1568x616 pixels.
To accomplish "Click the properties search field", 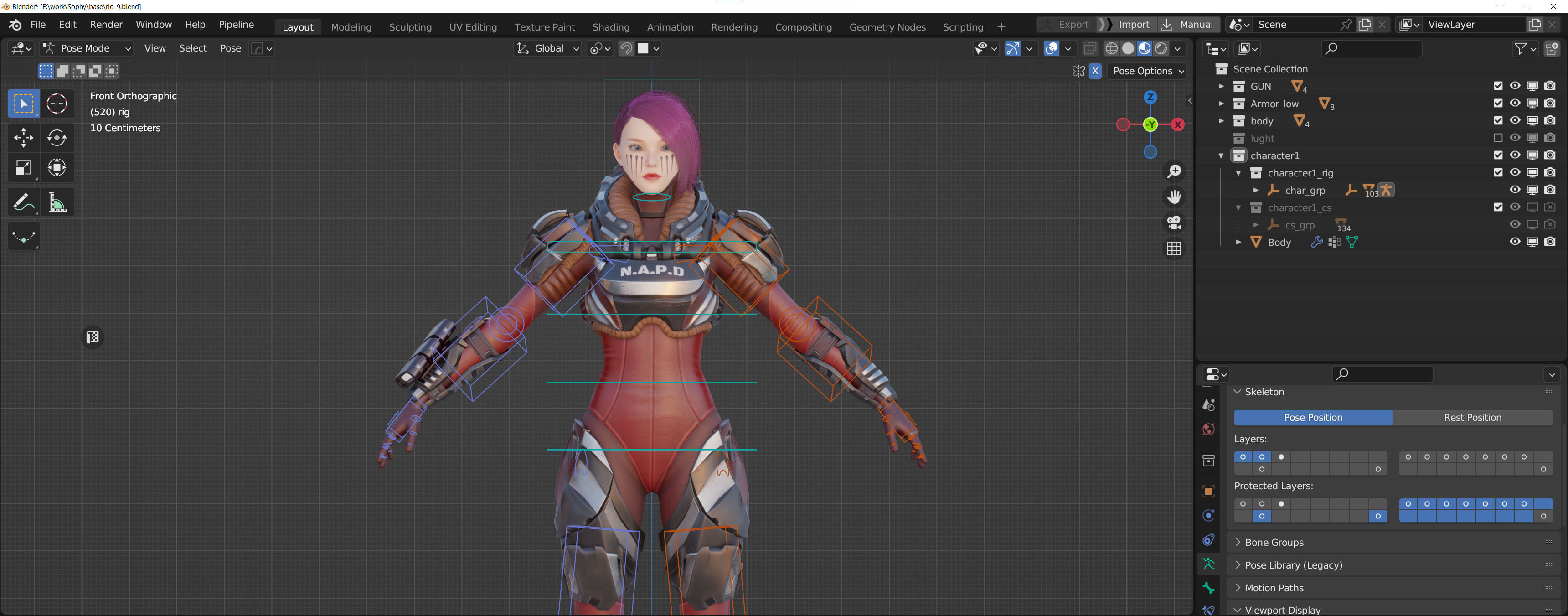I will (1382, 374).
